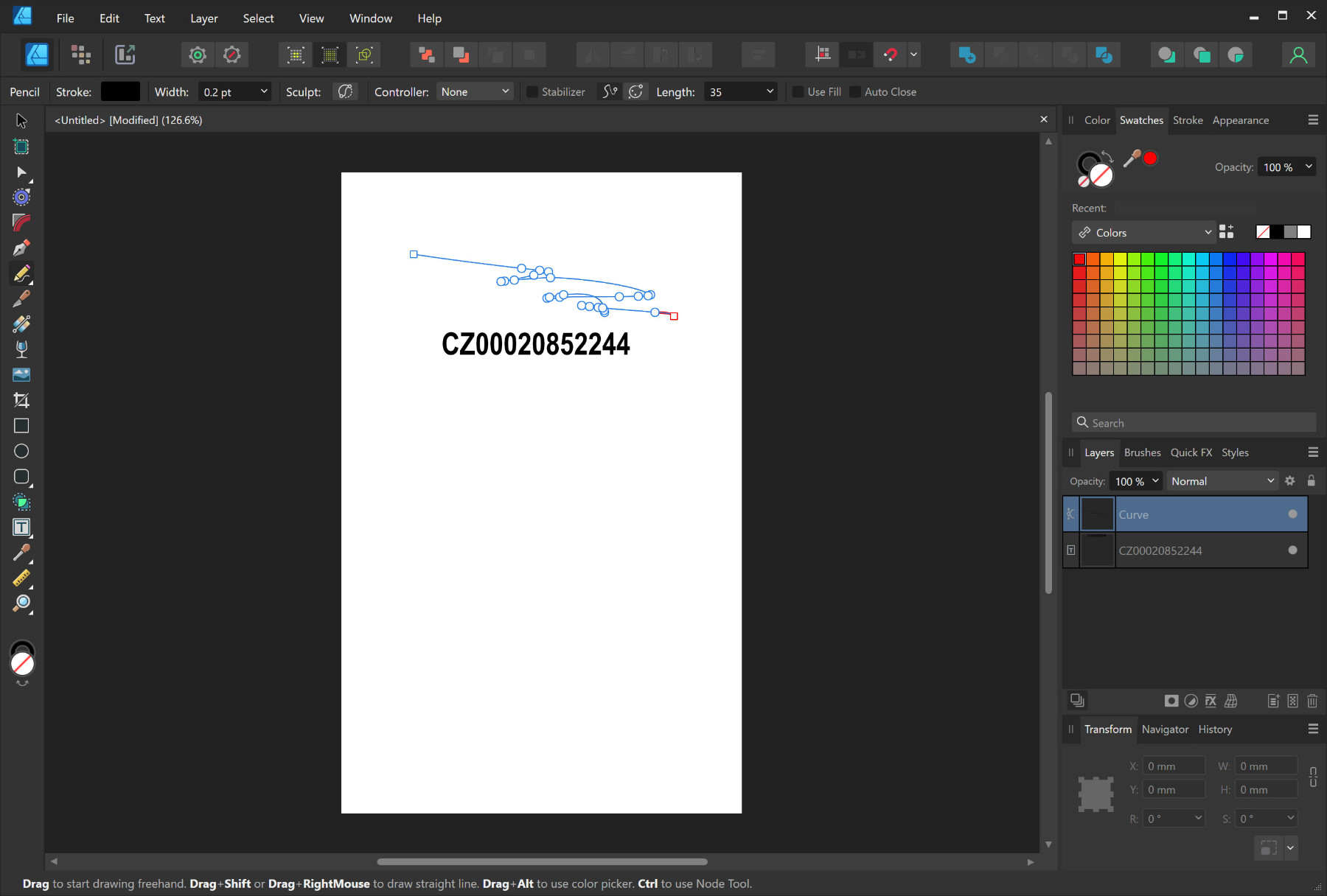Viewport: 1327px width, 896px height.
Task: Select the Artistic Text tool
Action: coord(21,528)
